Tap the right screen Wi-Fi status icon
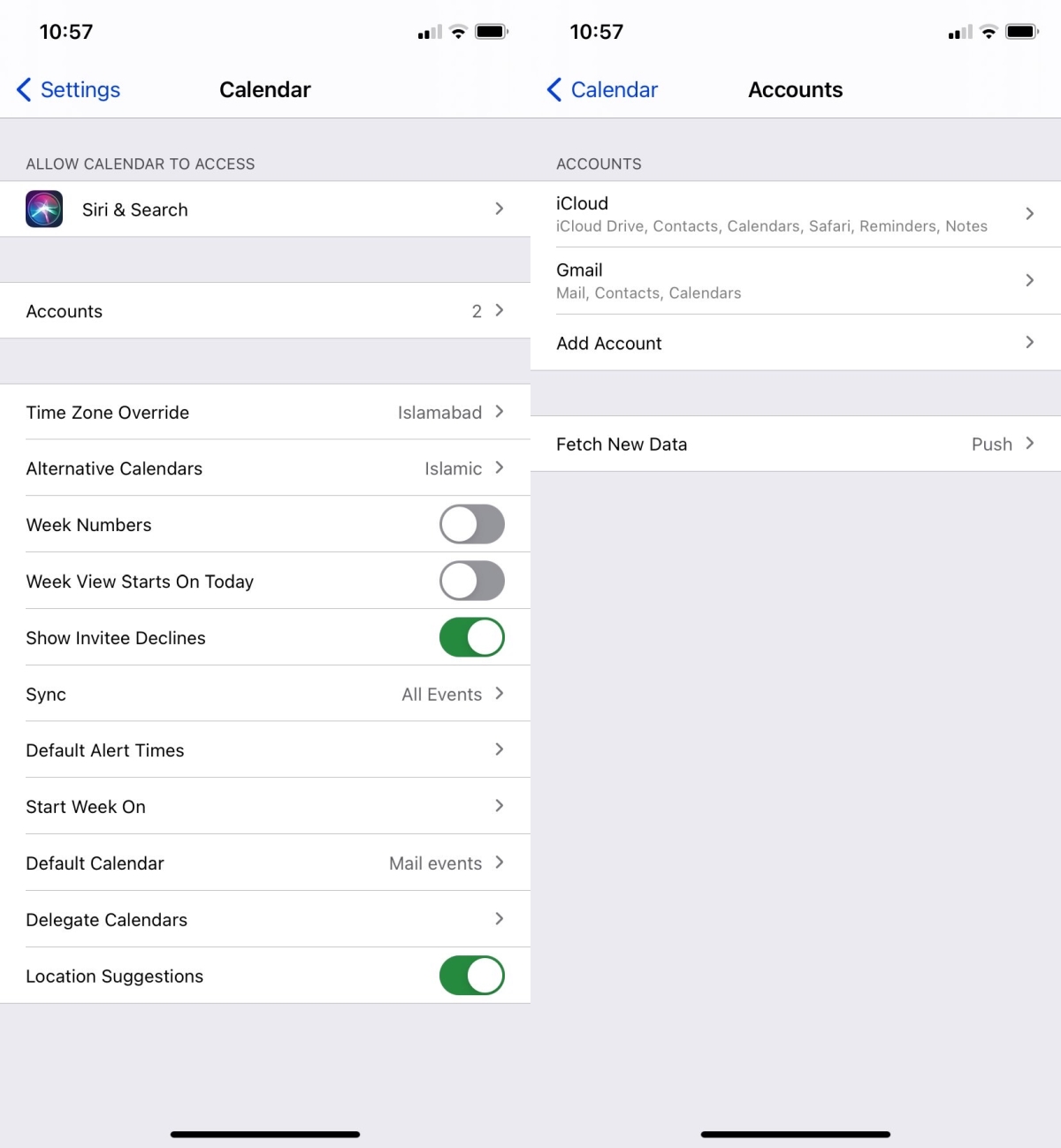Viewport: 1061px width, 1148px height. click(x=988, y=33)
